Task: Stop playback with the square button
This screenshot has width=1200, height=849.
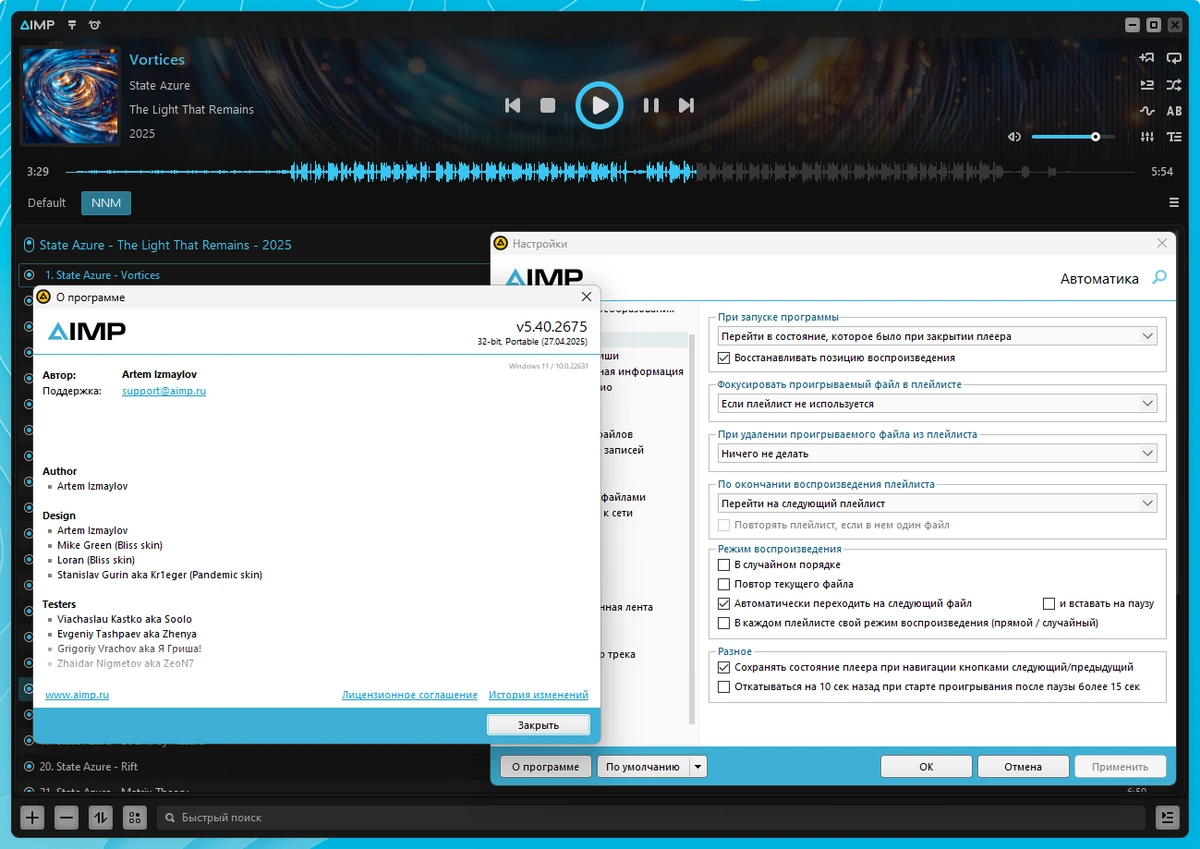Action: point(548,105)
